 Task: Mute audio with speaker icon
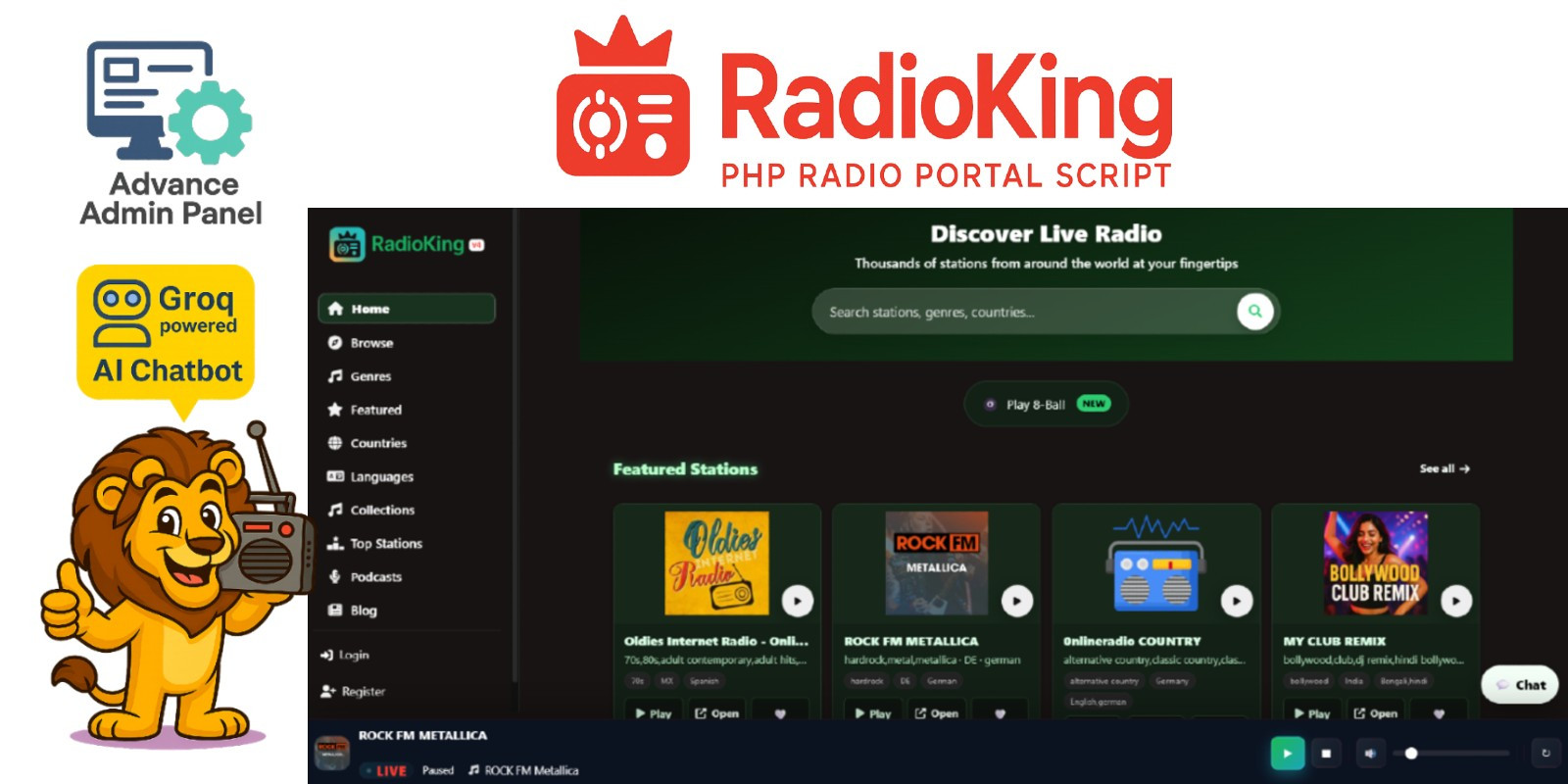pyautogui.click(x=1370, y=754)
